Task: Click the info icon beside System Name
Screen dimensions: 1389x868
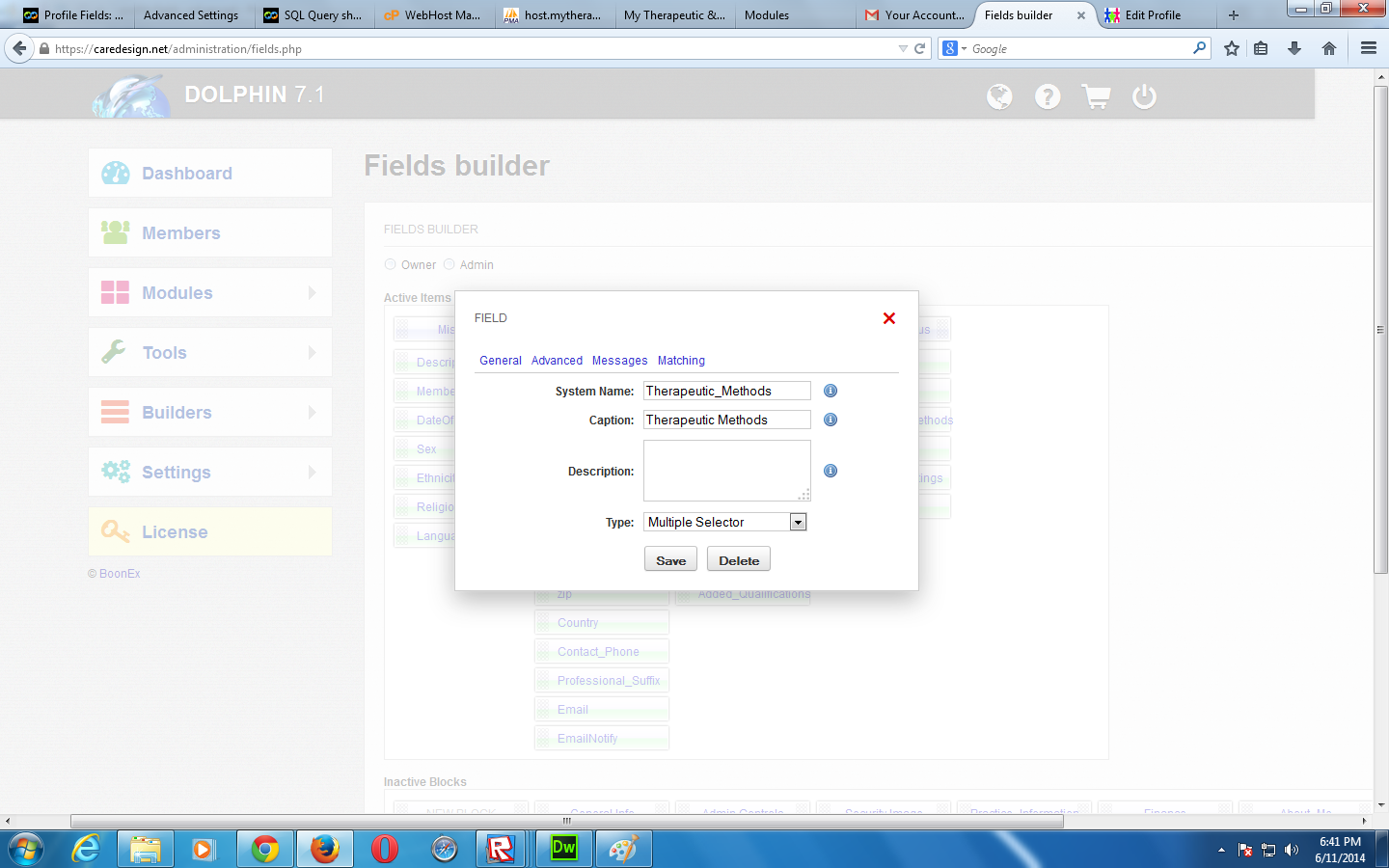Action: [831, 391]
